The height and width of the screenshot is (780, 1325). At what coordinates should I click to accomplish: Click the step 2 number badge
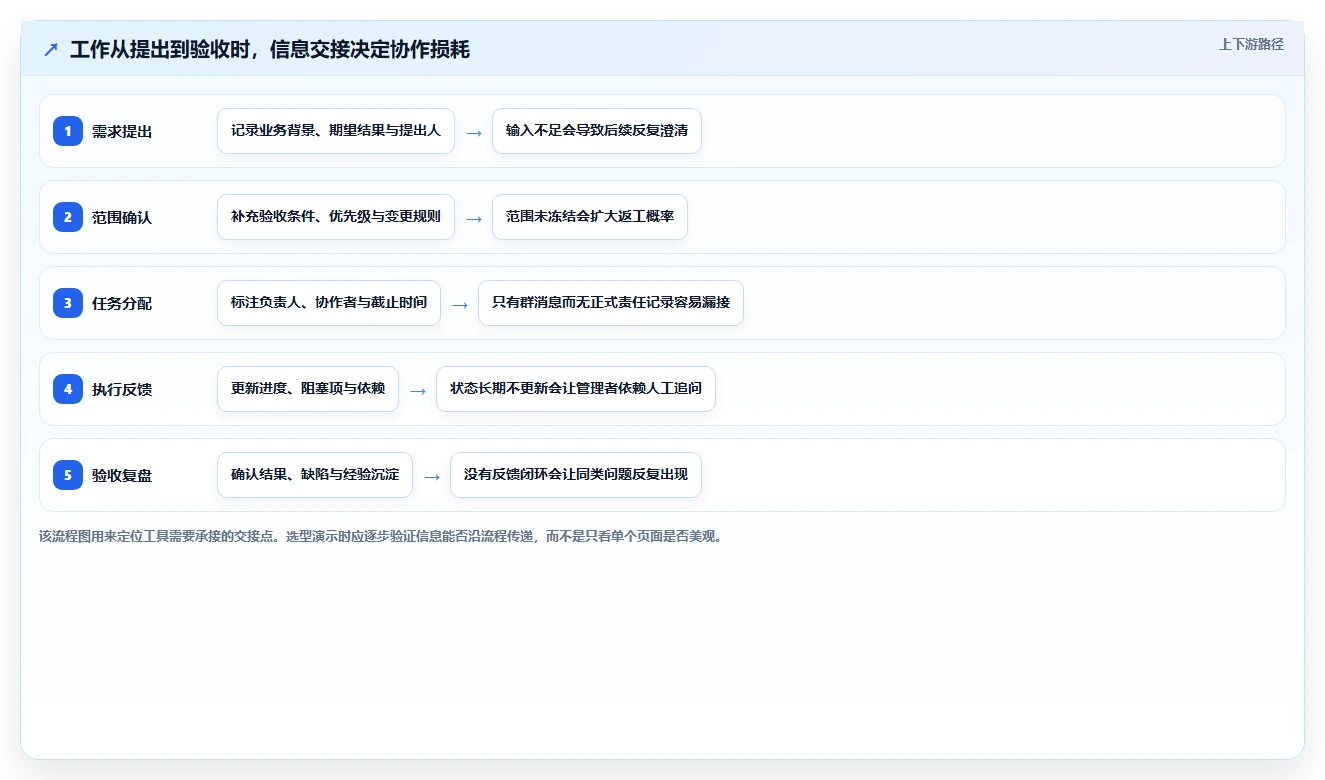click(68, 217)
